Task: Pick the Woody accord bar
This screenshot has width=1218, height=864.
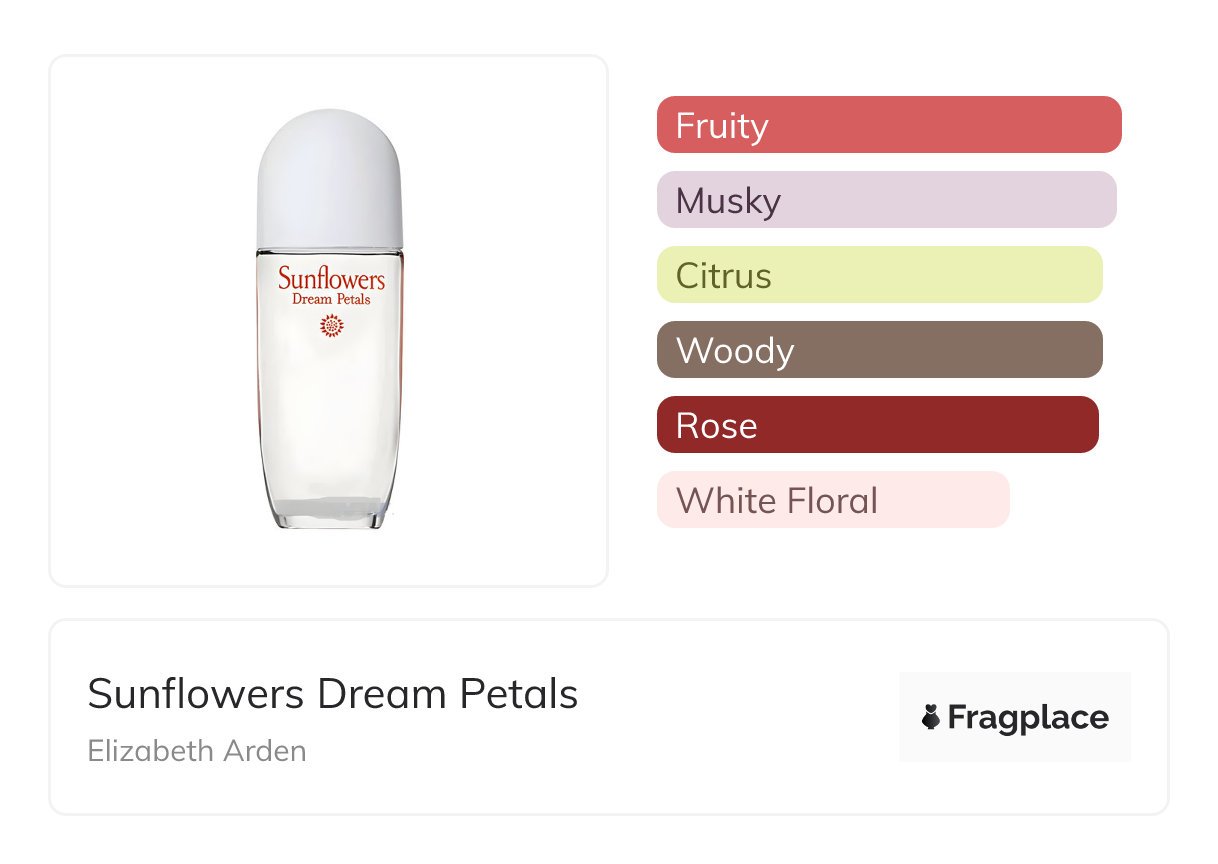Action: tap(879, 350)
